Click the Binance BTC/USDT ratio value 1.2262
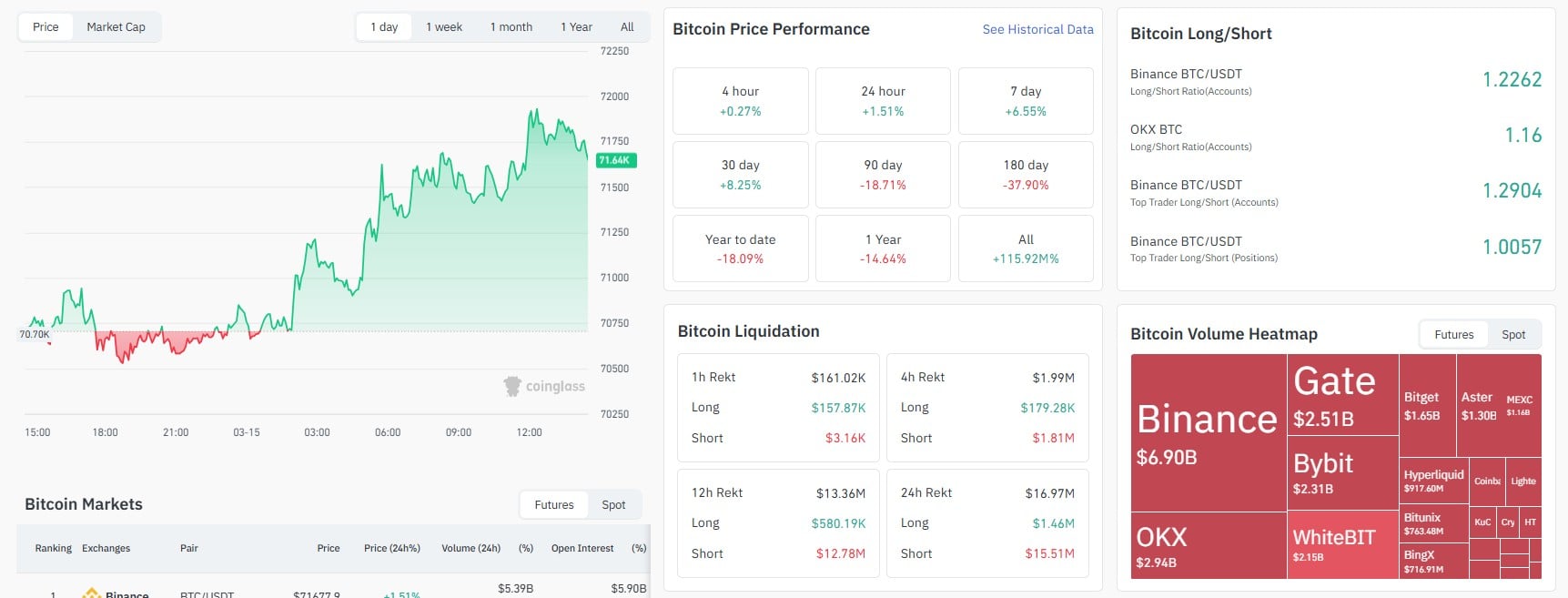1568x598 pixels. point(1513,80)
